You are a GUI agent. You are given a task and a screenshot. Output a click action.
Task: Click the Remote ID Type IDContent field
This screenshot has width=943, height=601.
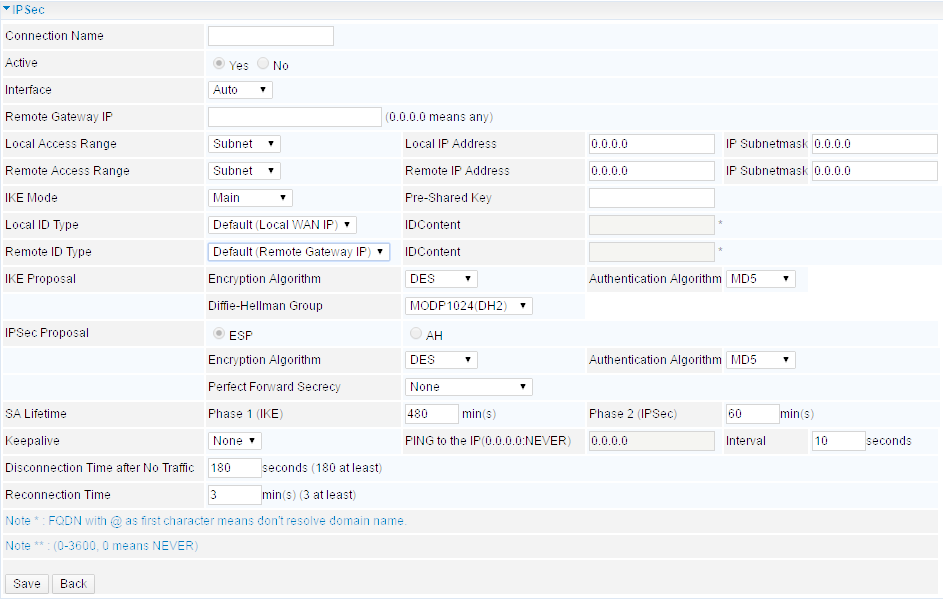652,252
